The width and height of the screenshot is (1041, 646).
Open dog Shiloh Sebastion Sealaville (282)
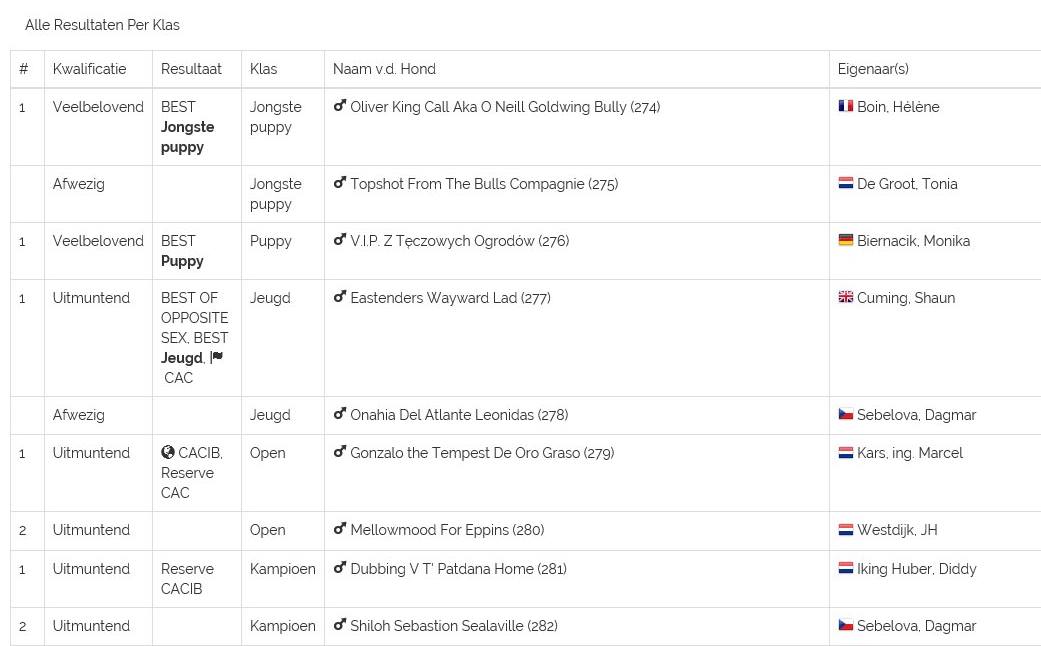[x=453, y=626]
